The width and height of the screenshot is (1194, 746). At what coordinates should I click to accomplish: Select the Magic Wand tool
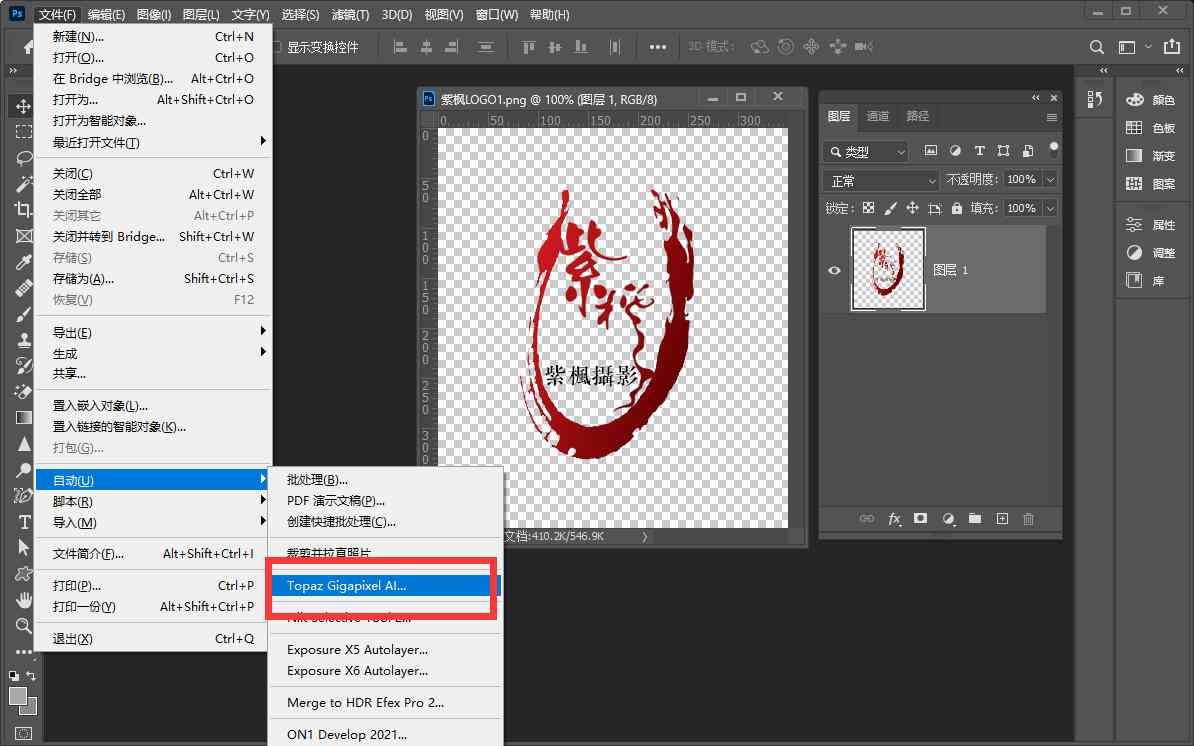click(x=24, y=183)
